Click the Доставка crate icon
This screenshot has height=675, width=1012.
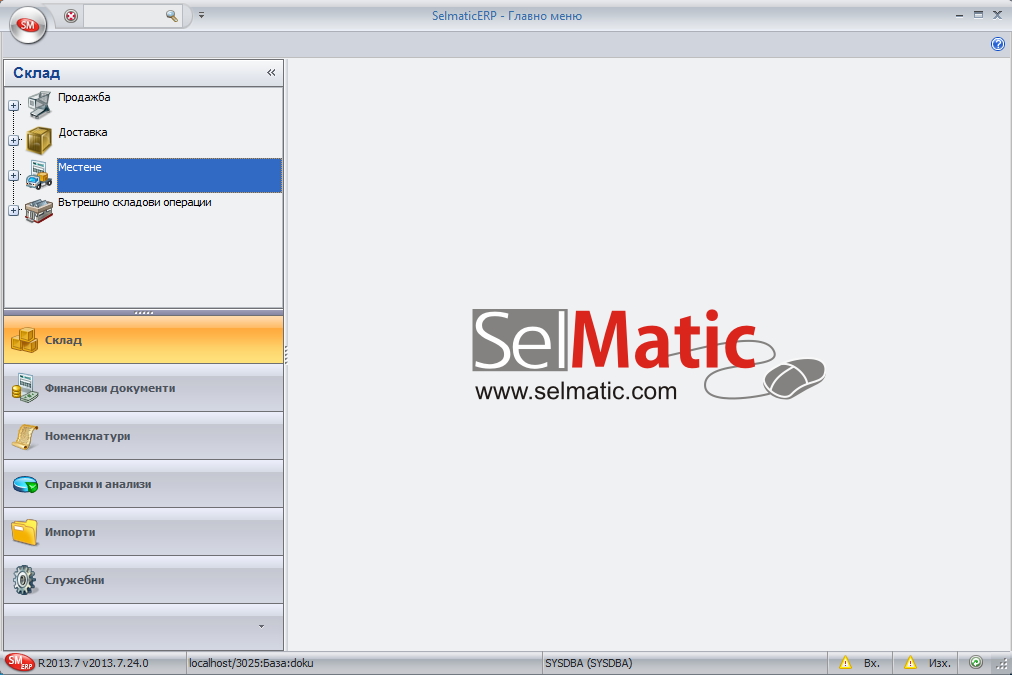pos(39,140)
